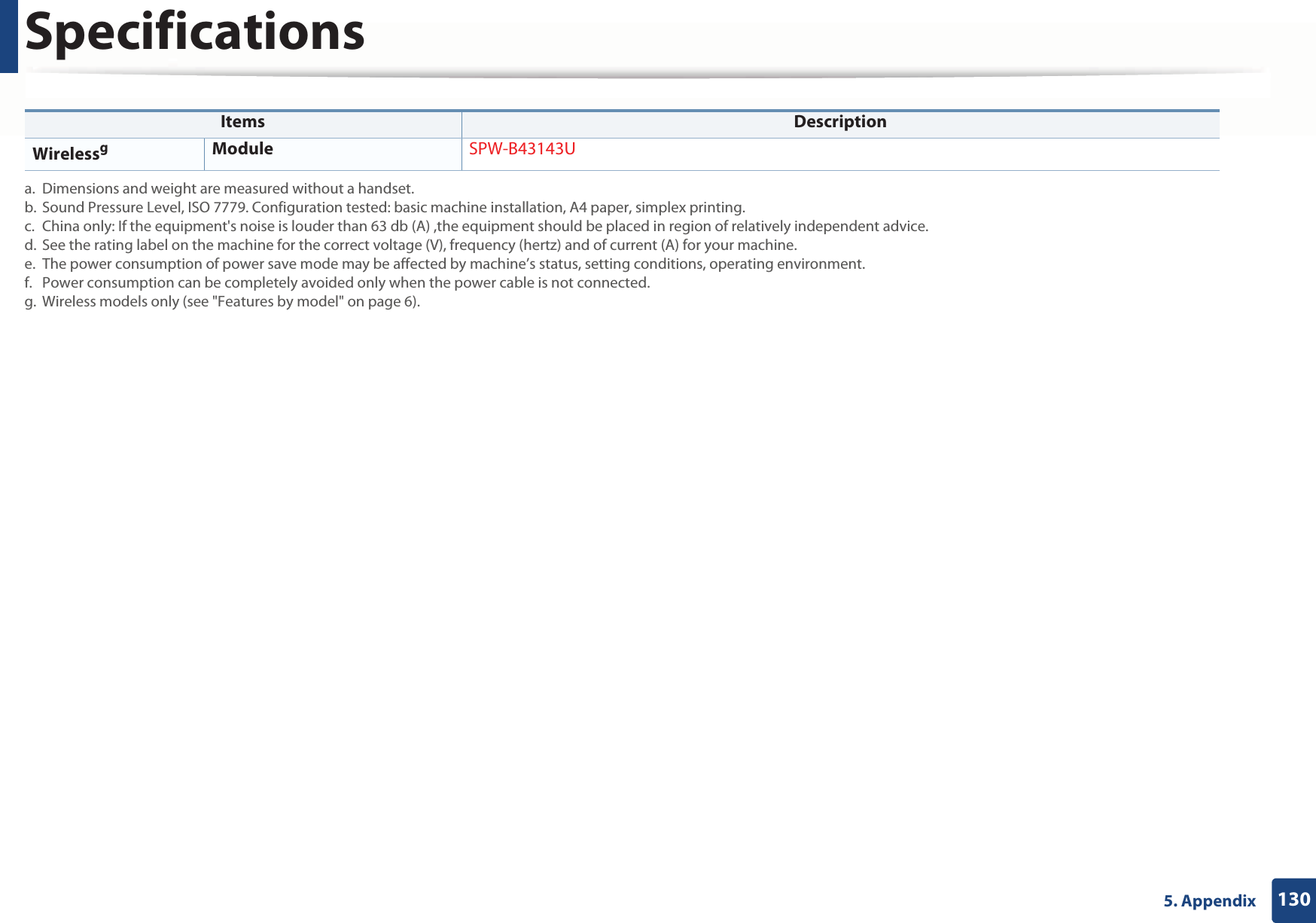
Task: Click the "5. Appendix" footer label
Action: click(1210, 900)
